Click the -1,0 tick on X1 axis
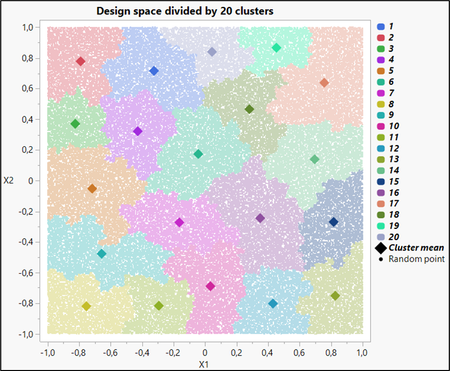The image size is (450, 371). coord(48,353)
